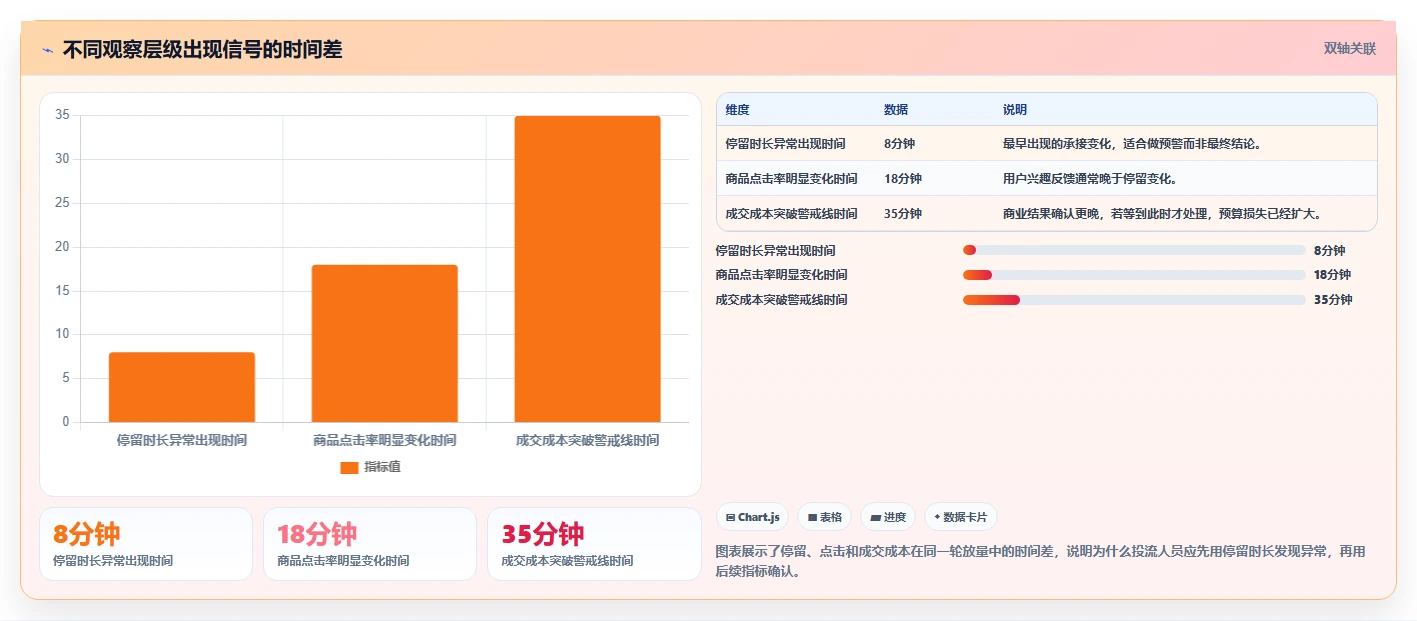Click the 表格 tag chip
The image size is (1417, 621).
coord(825,517)
